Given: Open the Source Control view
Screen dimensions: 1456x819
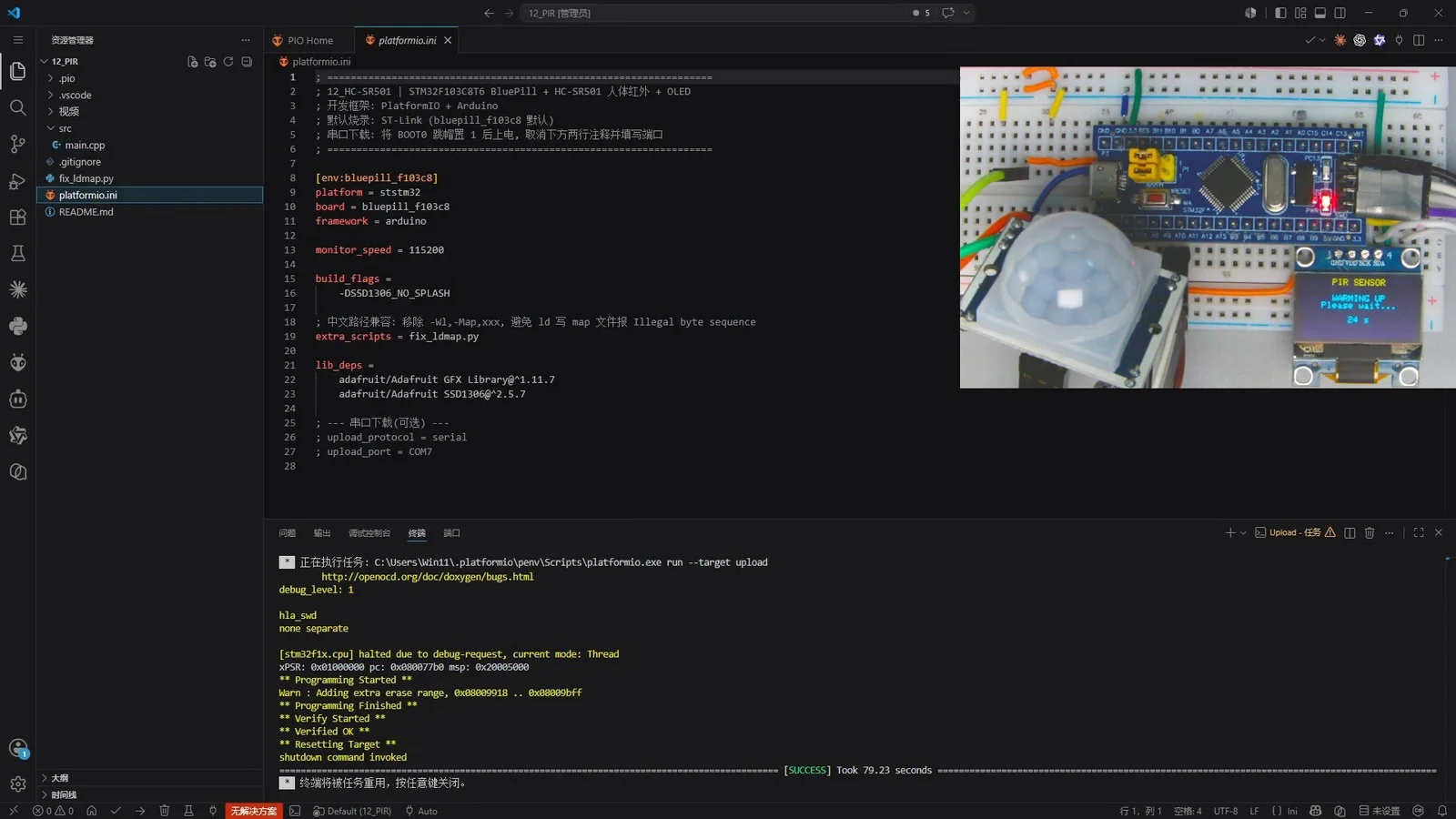Looking at the screenshot, I should [17, 144].
